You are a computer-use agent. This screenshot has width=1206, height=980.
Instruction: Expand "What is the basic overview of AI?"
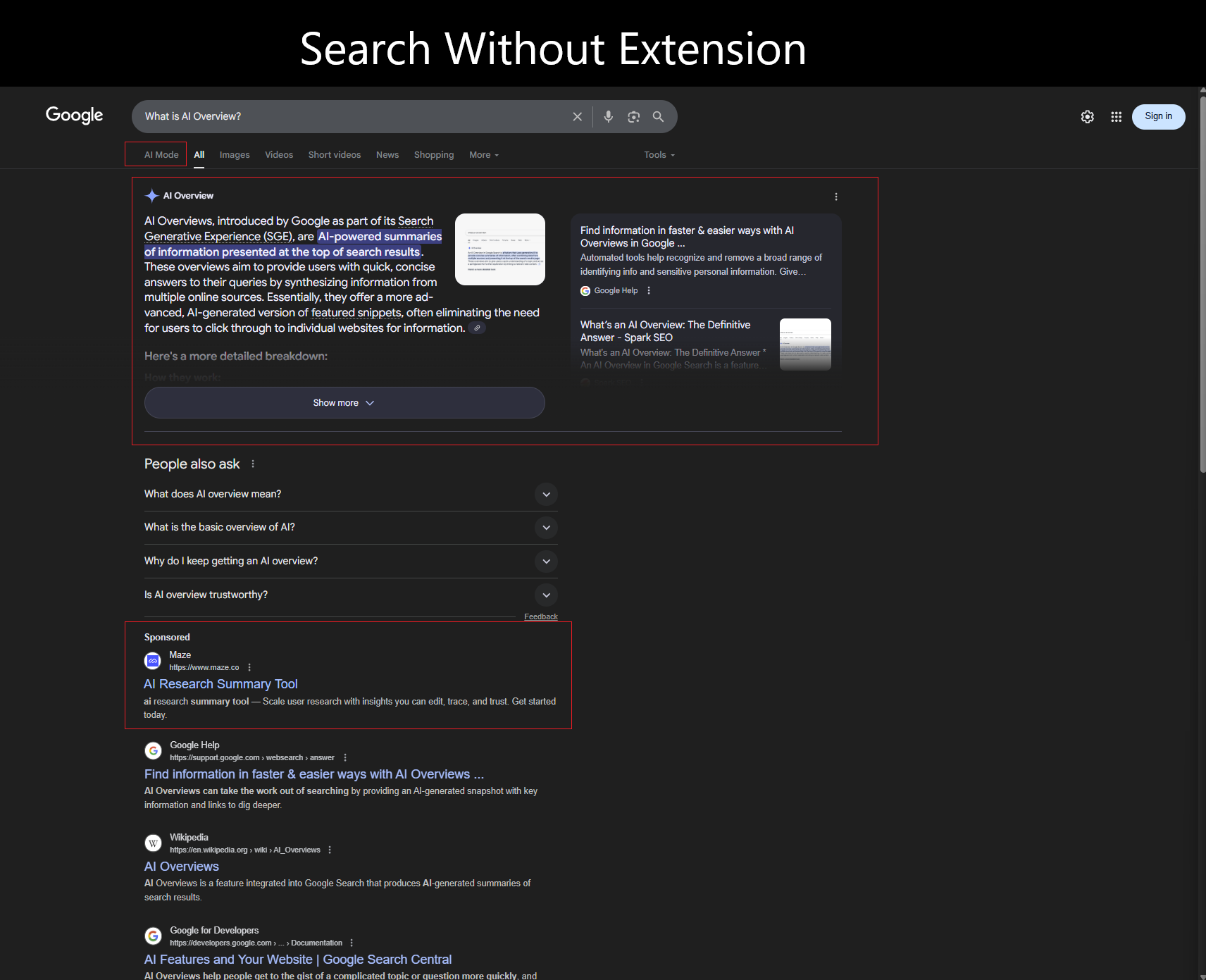click(x=351, y=528)
